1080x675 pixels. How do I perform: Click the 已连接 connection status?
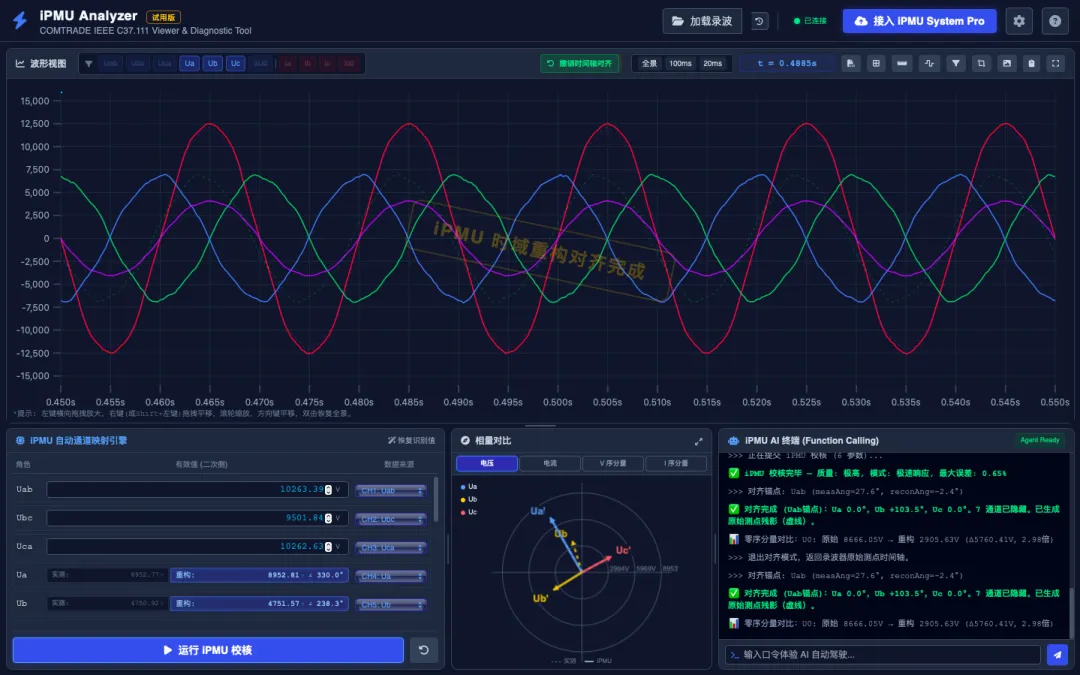810,21
